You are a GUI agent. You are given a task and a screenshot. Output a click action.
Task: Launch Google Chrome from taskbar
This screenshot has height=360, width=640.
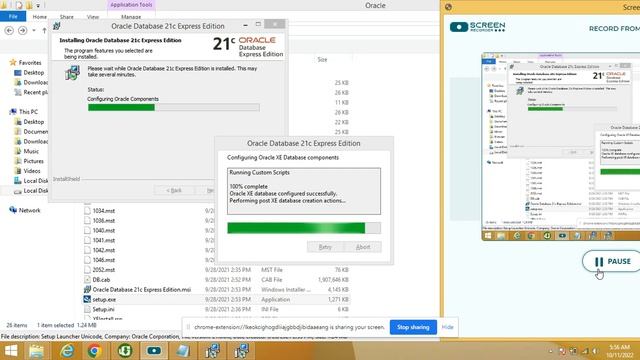point(94,351)
